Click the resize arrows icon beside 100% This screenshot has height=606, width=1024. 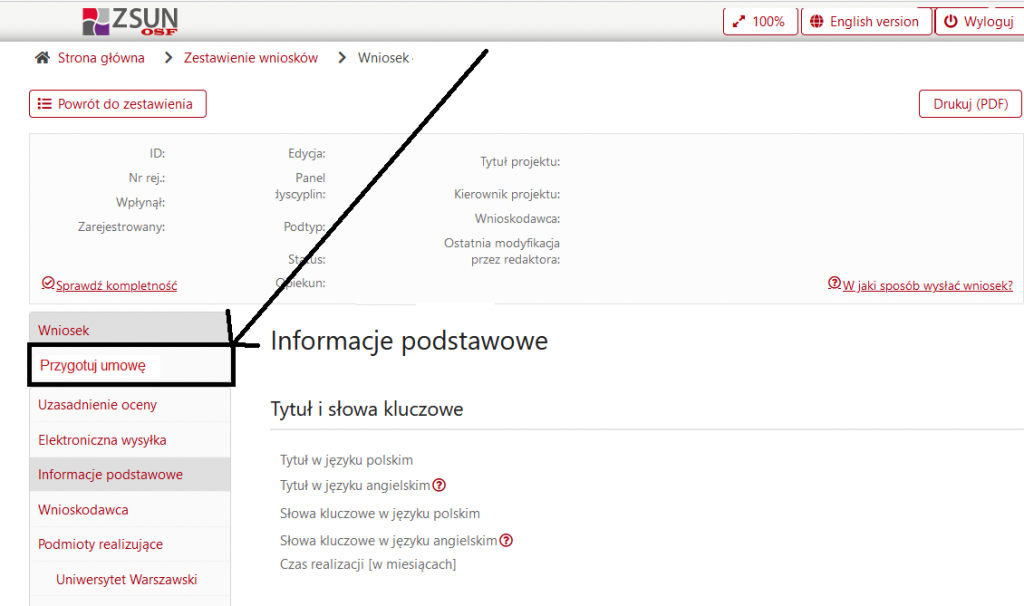click(741, 21)
